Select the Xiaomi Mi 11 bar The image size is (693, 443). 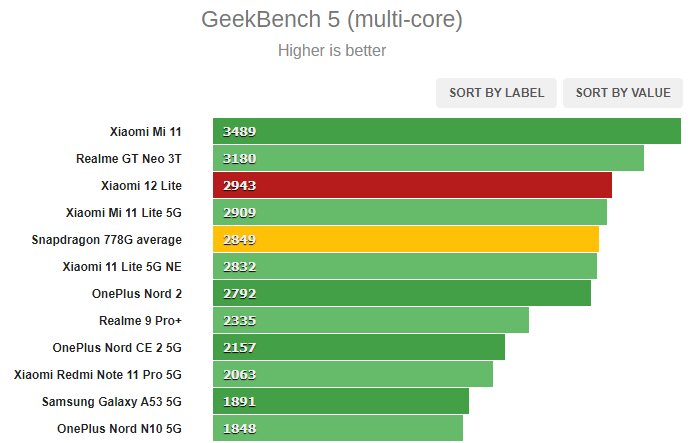tap(447, 131)
